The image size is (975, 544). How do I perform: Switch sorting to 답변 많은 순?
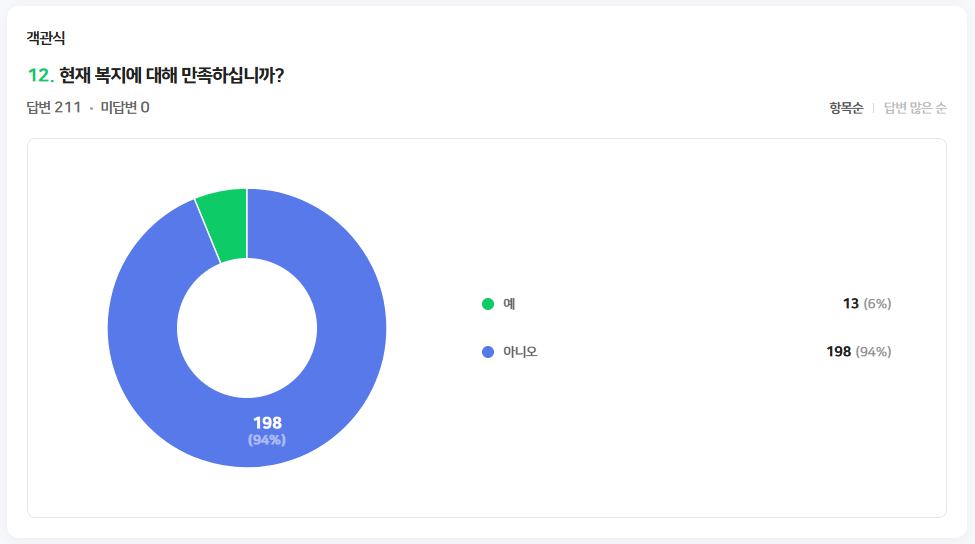point(915,108)
